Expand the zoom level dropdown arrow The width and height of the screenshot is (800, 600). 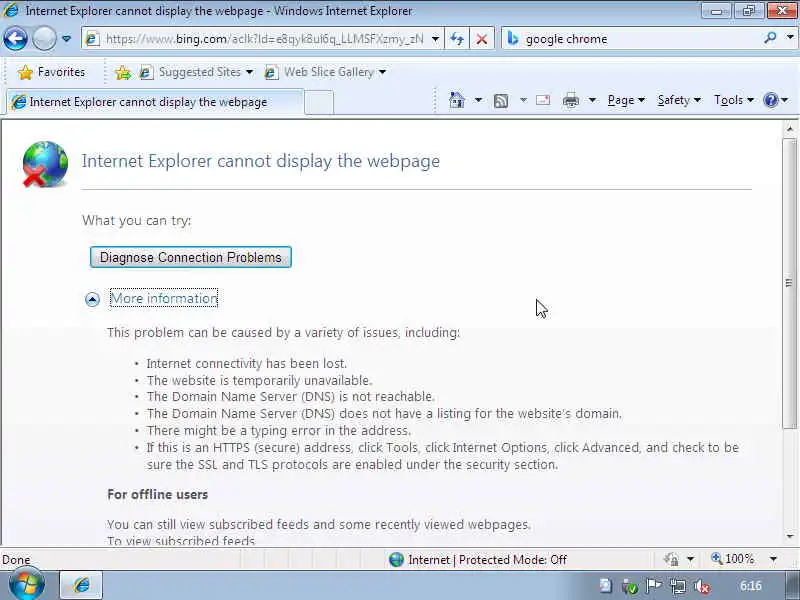click(773, 560)
